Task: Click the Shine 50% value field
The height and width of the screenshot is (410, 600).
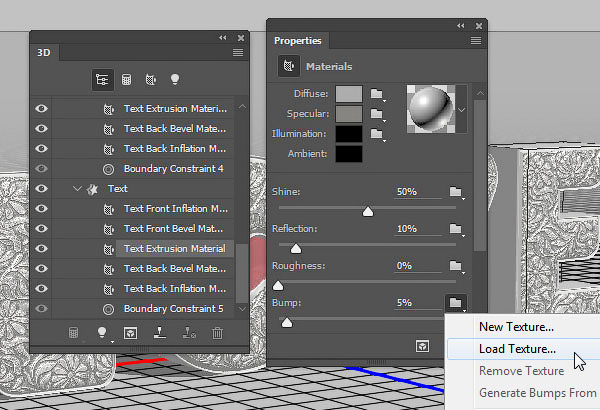Action: coord(418,191)
